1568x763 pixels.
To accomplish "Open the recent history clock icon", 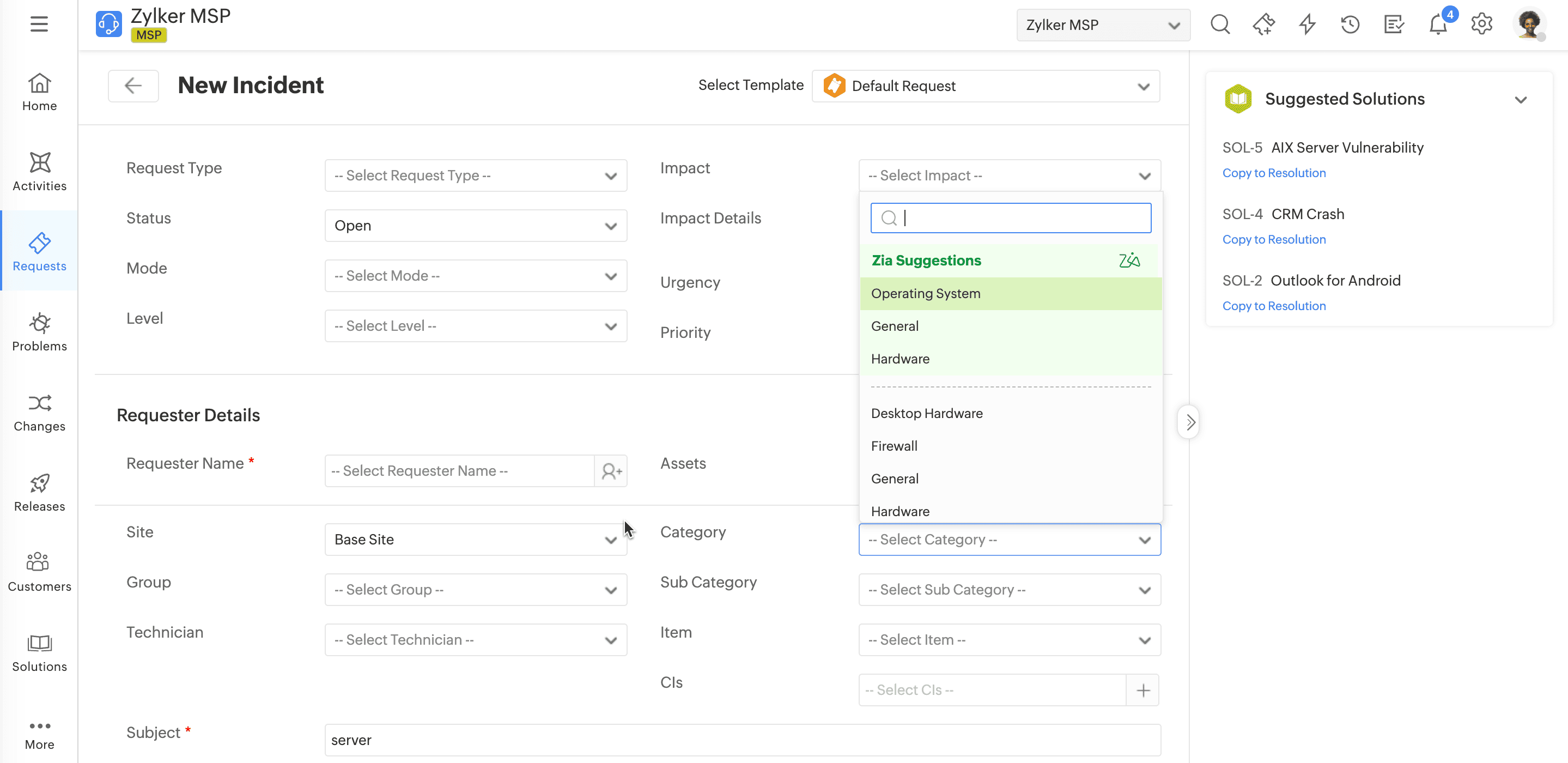I will point(1350,25).
